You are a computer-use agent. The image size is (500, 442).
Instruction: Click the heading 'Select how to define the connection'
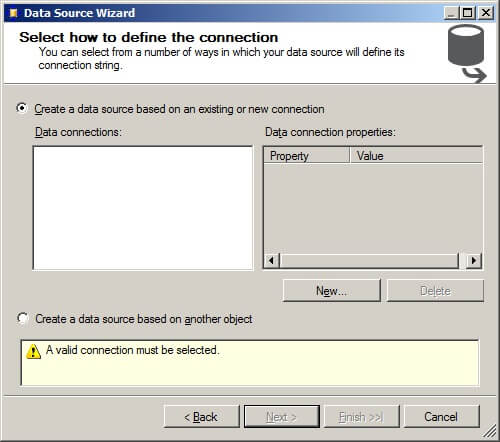click(x=149, y=37)
